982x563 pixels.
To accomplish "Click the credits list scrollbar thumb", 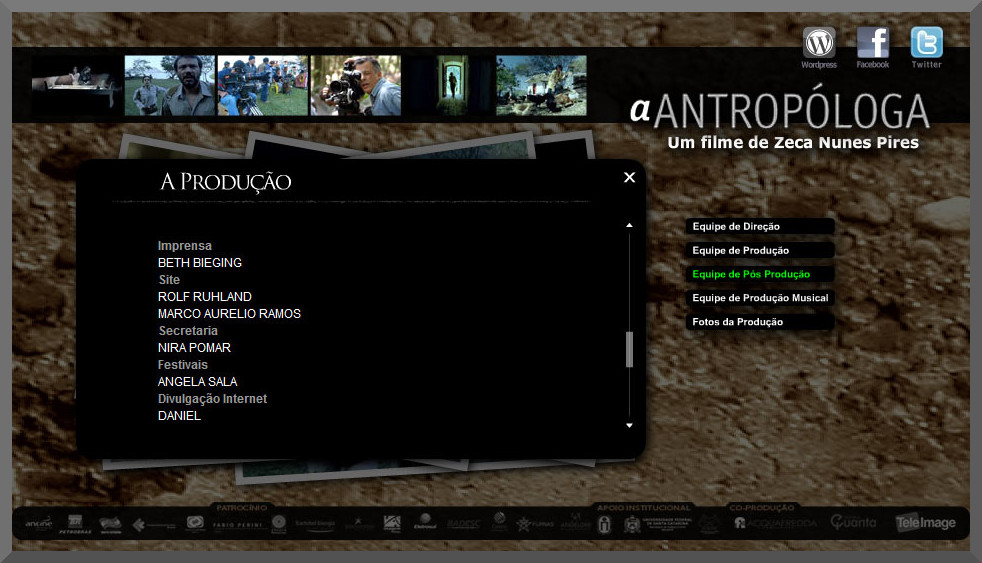I will 629,349.
